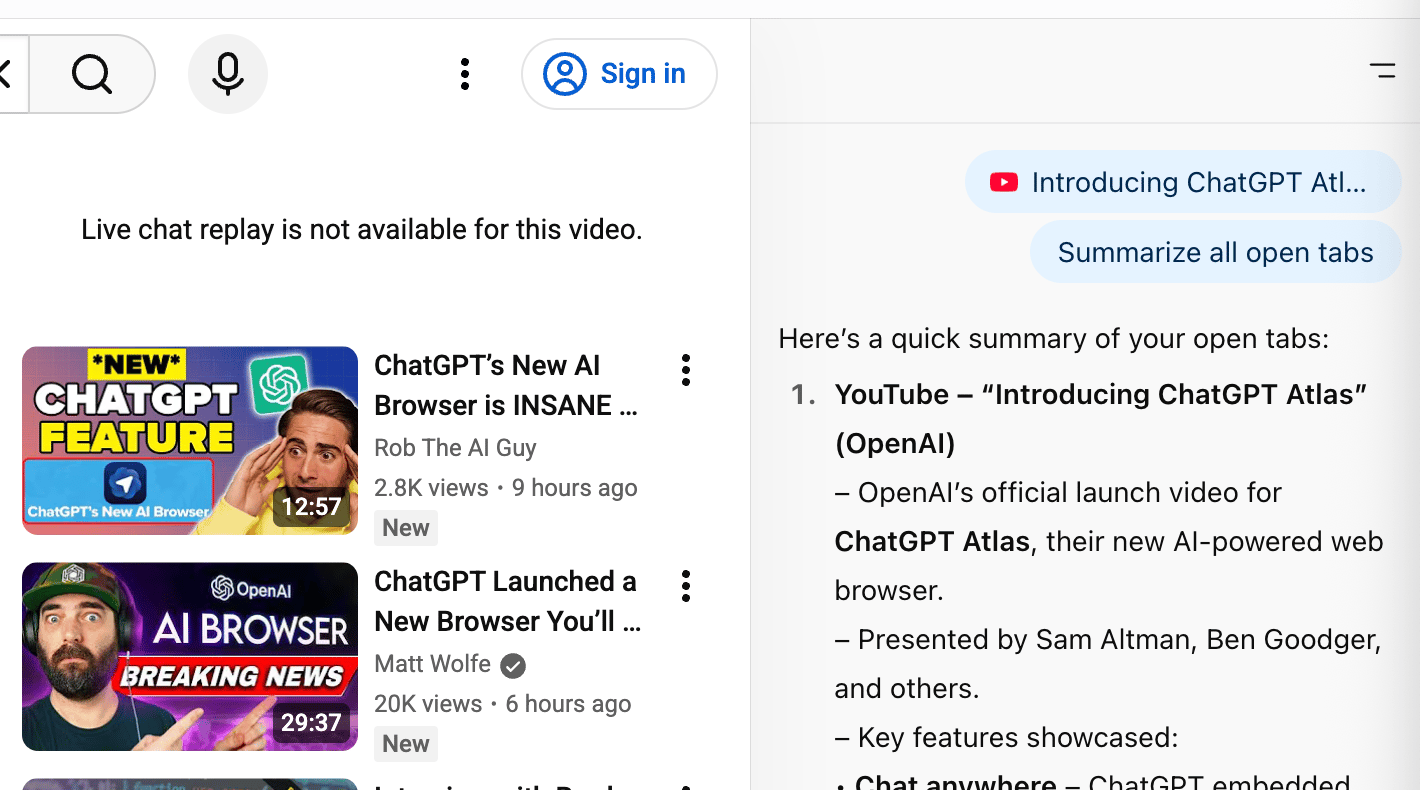
Task: Click the "Introducing ChatGPT Atl..." tab chip
Action: [x=1183, y=182]
